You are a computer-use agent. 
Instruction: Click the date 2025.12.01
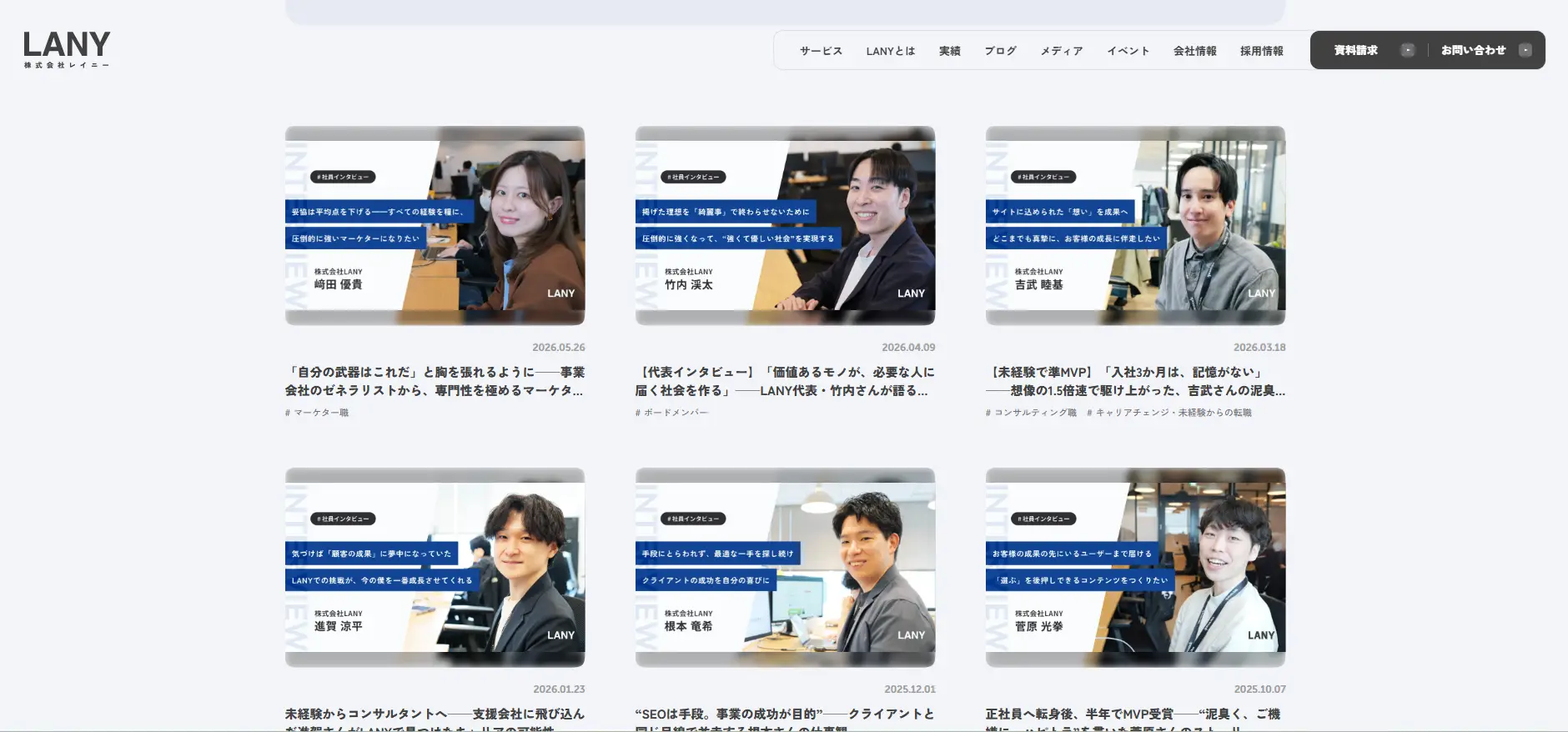tap(910, 689)
